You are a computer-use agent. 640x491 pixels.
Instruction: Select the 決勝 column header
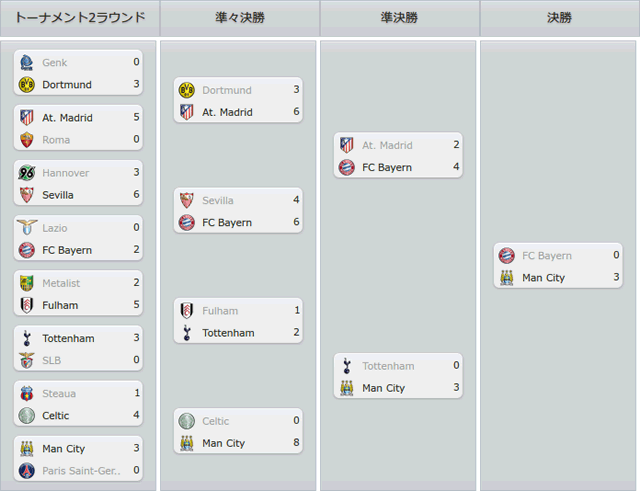point(560,18)
